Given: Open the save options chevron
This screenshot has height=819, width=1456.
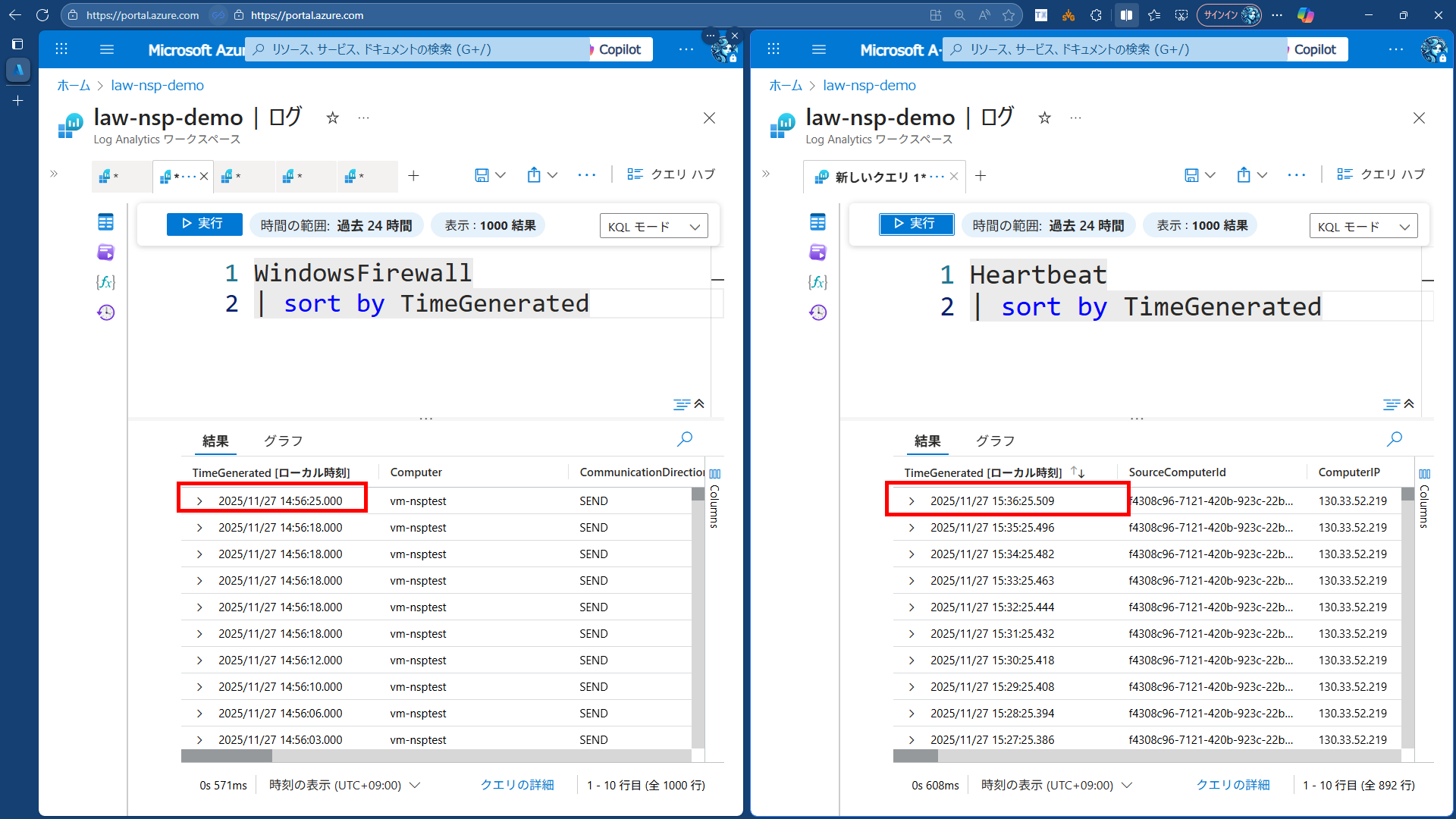Looking at the screenshot, I should [x=503, y=174].
